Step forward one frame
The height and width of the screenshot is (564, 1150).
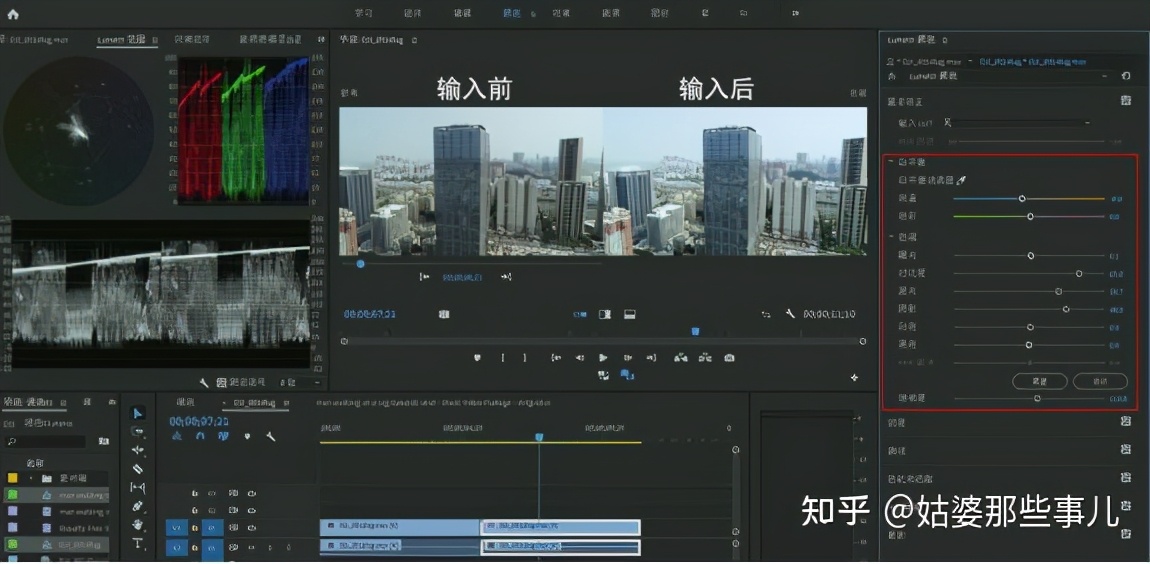(x=628, y=358)
